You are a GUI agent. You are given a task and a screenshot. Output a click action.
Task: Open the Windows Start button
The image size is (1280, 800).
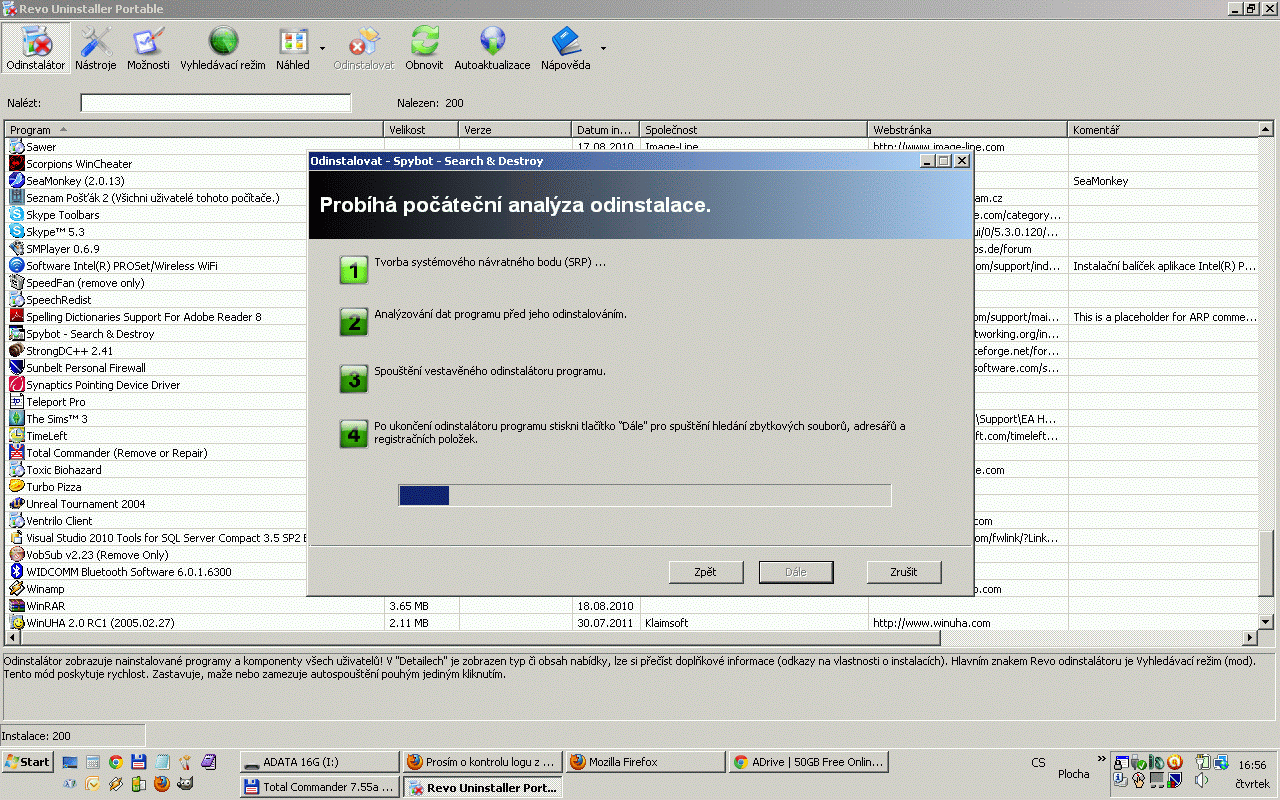click(x=27, y=762)
